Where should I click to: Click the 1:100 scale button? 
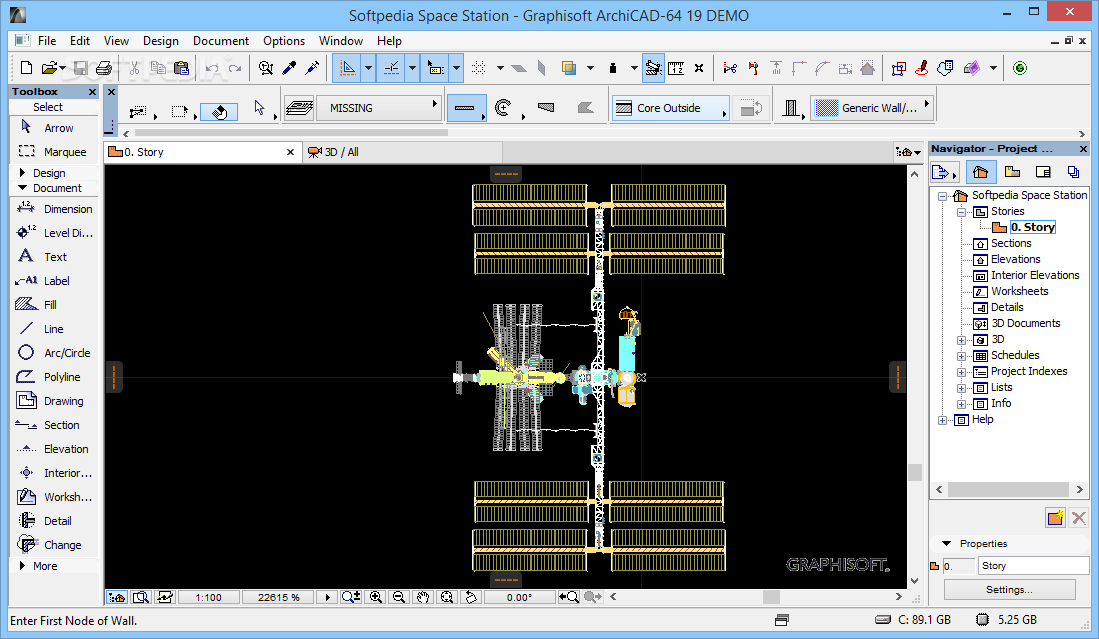click(208, 597)
